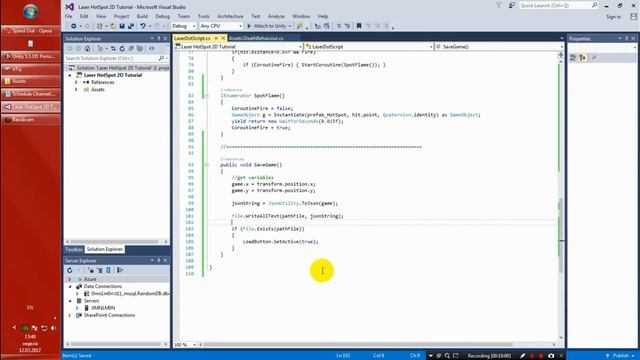Screen dimensions: 640x360
Task: Open the Debug menu
Action: (x=162, y=16)
